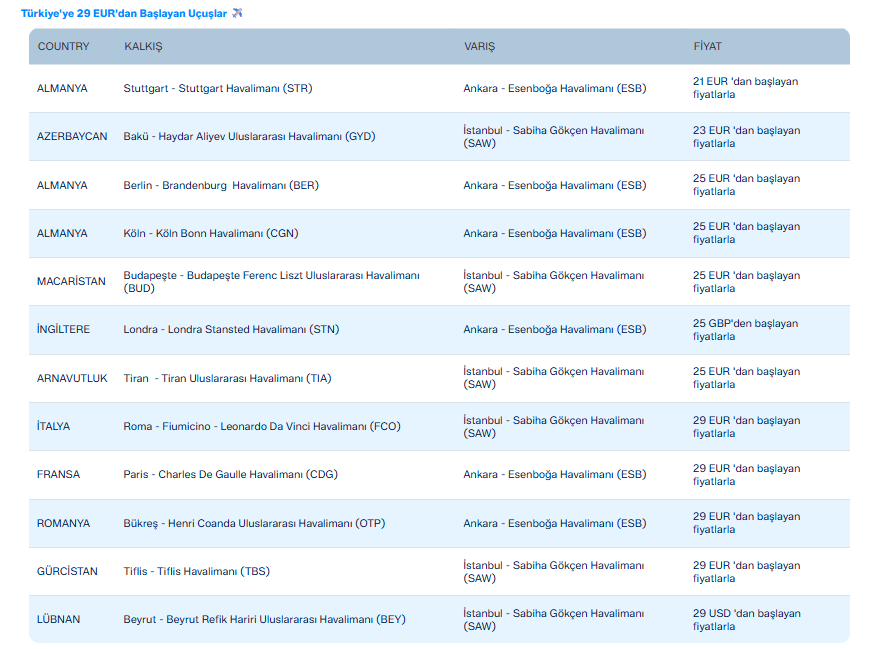Click the airplane icon beside the heading
Screen dimensions: 873x649
pyautogui.click(x=237, y=13)
